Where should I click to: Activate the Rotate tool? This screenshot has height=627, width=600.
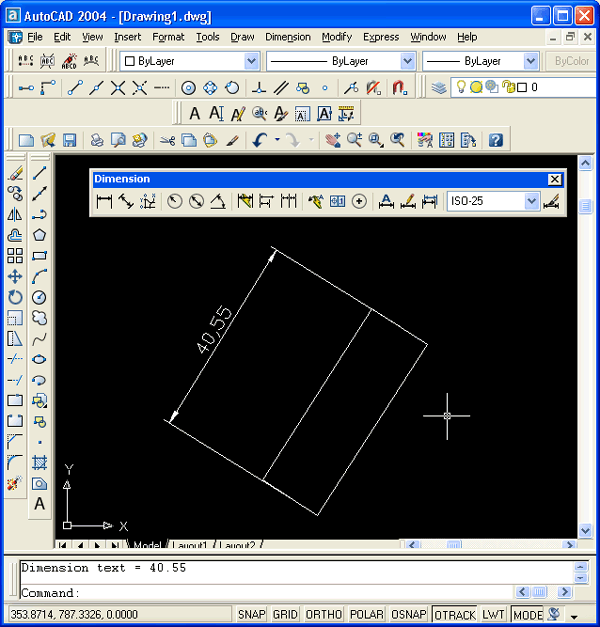pos(15,297)
